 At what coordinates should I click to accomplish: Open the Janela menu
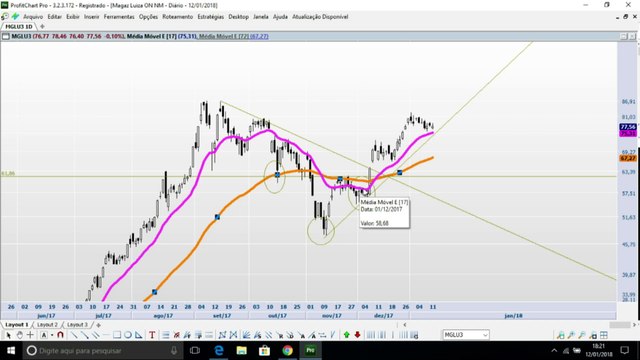[x=260, y=17]
